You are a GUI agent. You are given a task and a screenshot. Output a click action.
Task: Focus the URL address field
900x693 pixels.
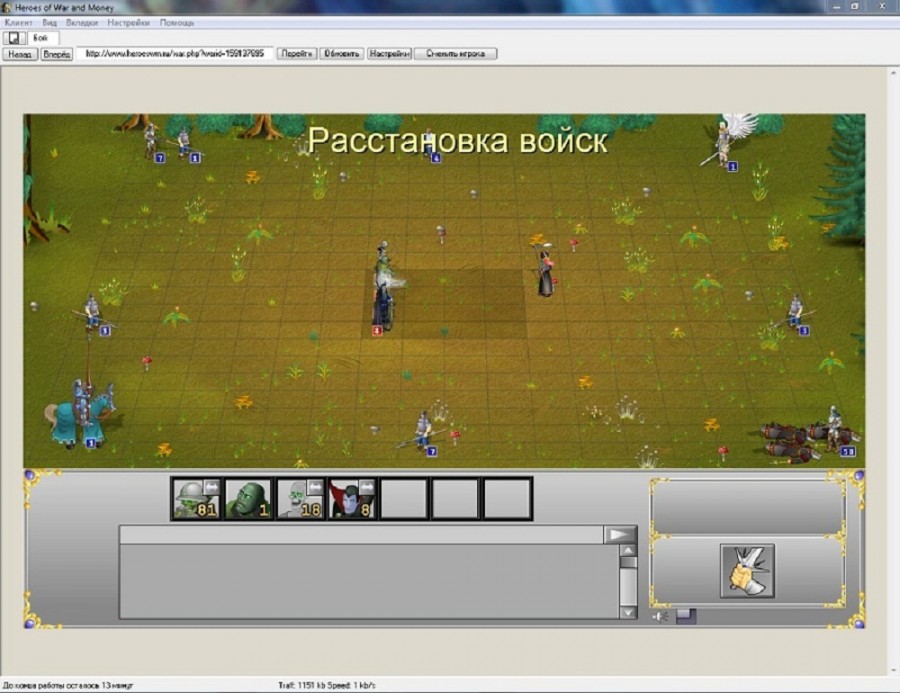174,53
